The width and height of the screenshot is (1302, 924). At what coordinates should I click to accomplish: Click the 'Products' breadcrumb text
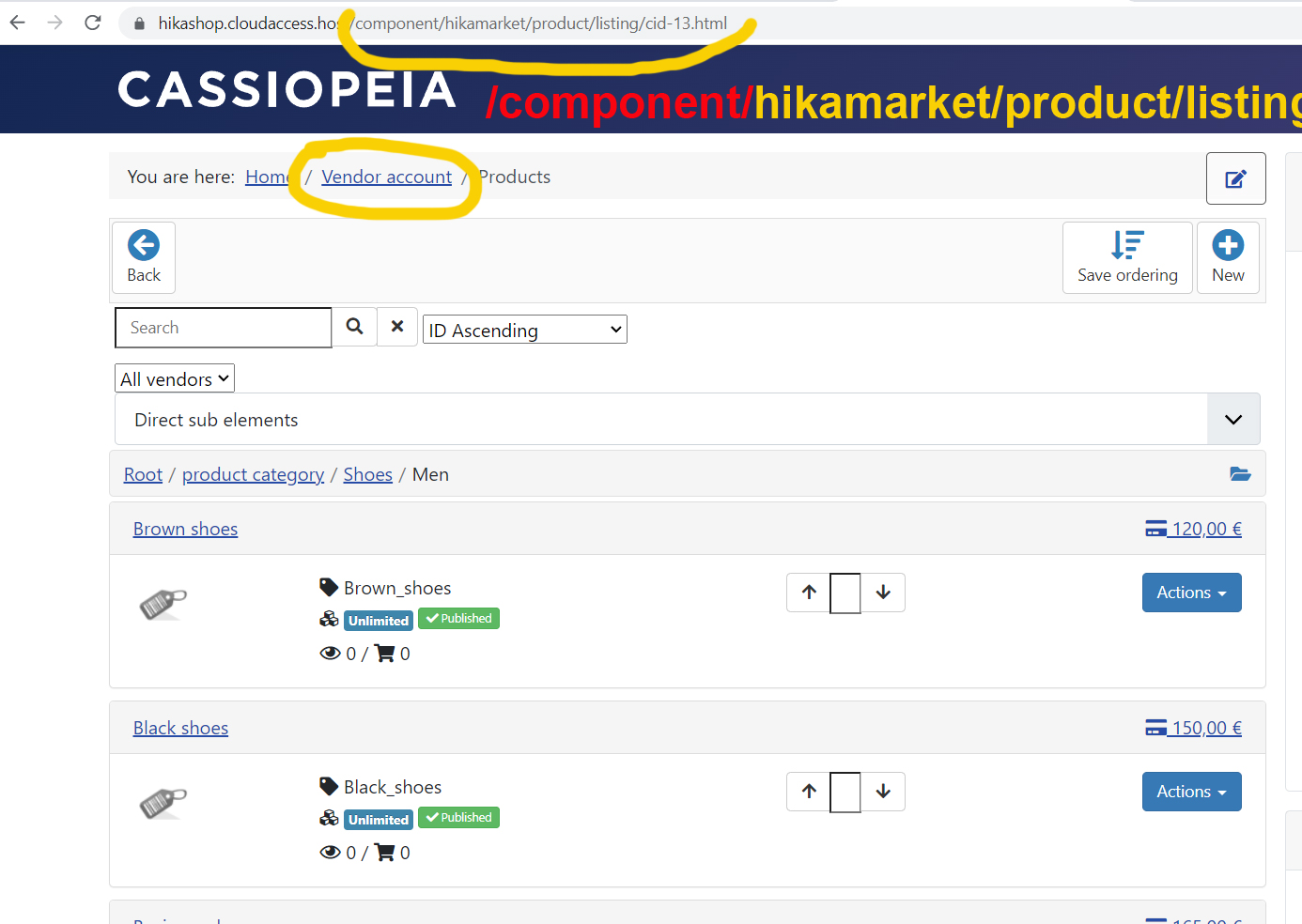pyautogui.click(x=515, y=177)
